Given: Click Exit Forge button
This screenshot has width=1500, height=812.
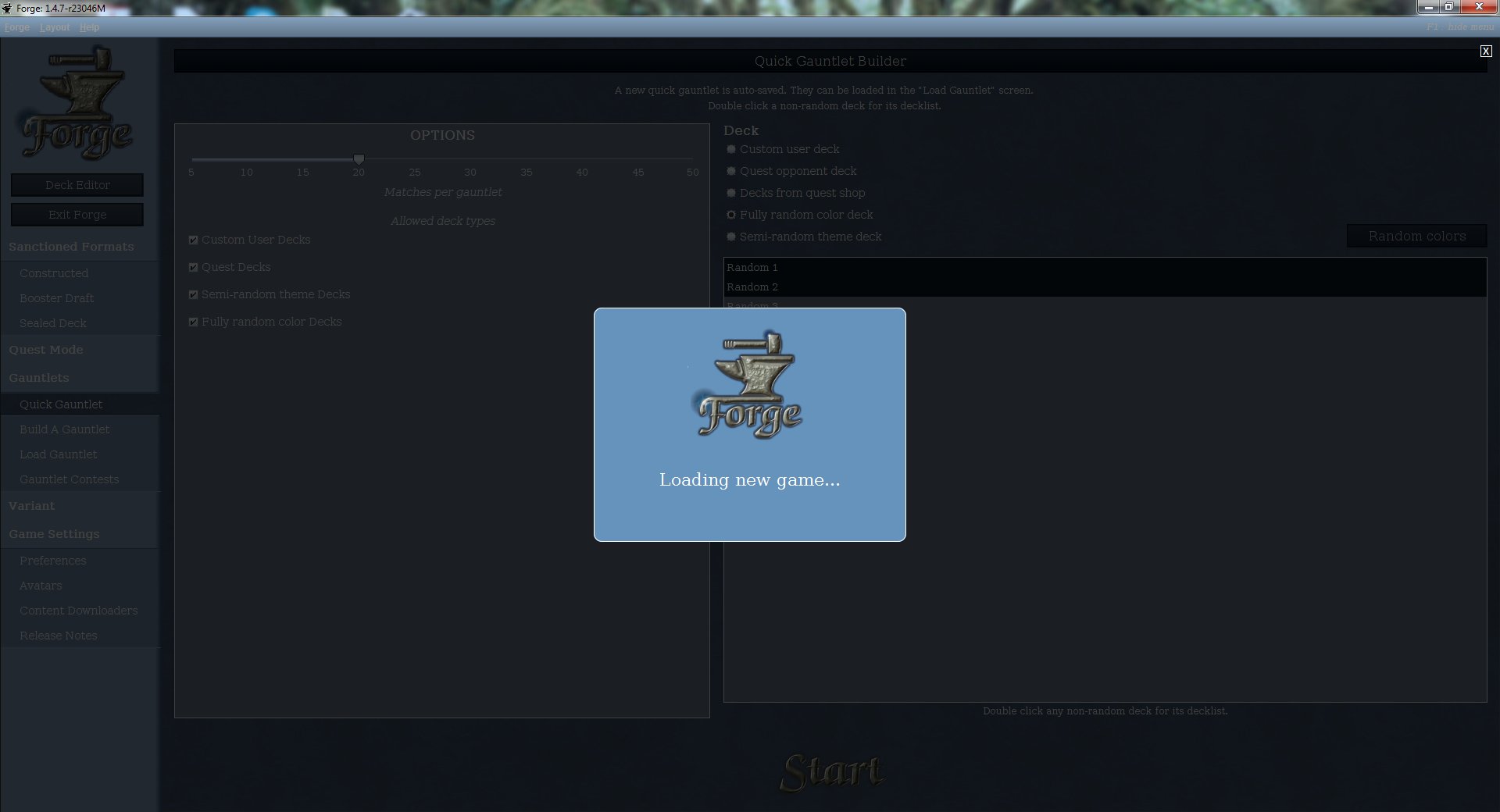Looking at the screenshot, I should [77, 215].
